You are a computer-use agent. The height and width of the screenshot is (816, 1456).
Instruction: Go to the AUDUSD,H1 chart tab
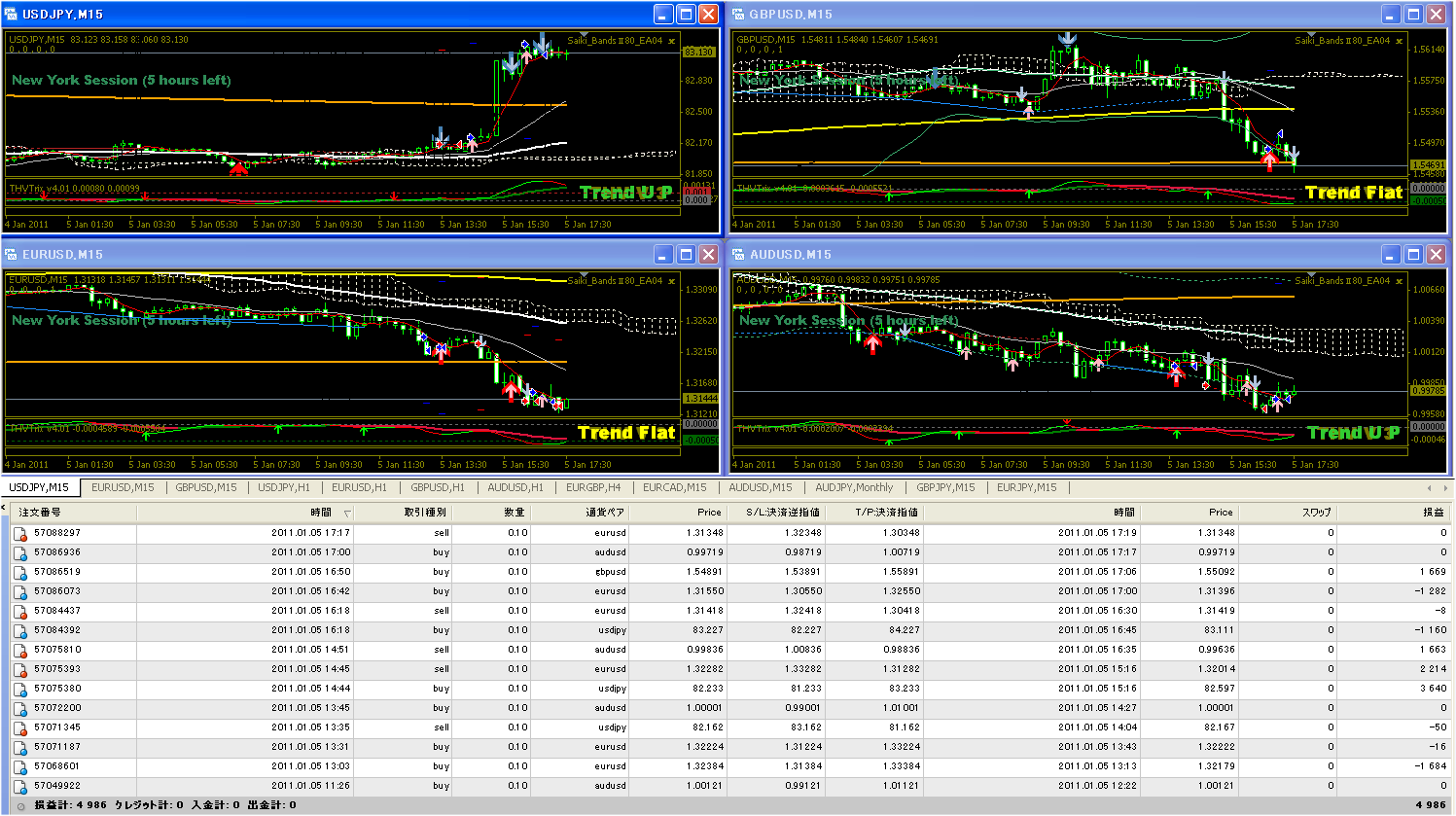(515, 487)
